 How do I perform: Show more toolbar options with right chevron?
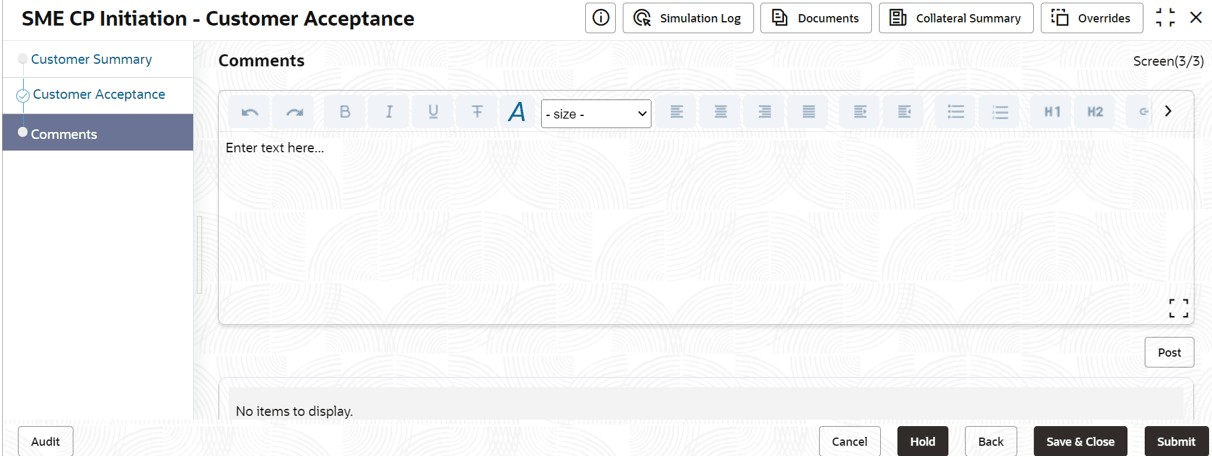(x=1168, y=111)
